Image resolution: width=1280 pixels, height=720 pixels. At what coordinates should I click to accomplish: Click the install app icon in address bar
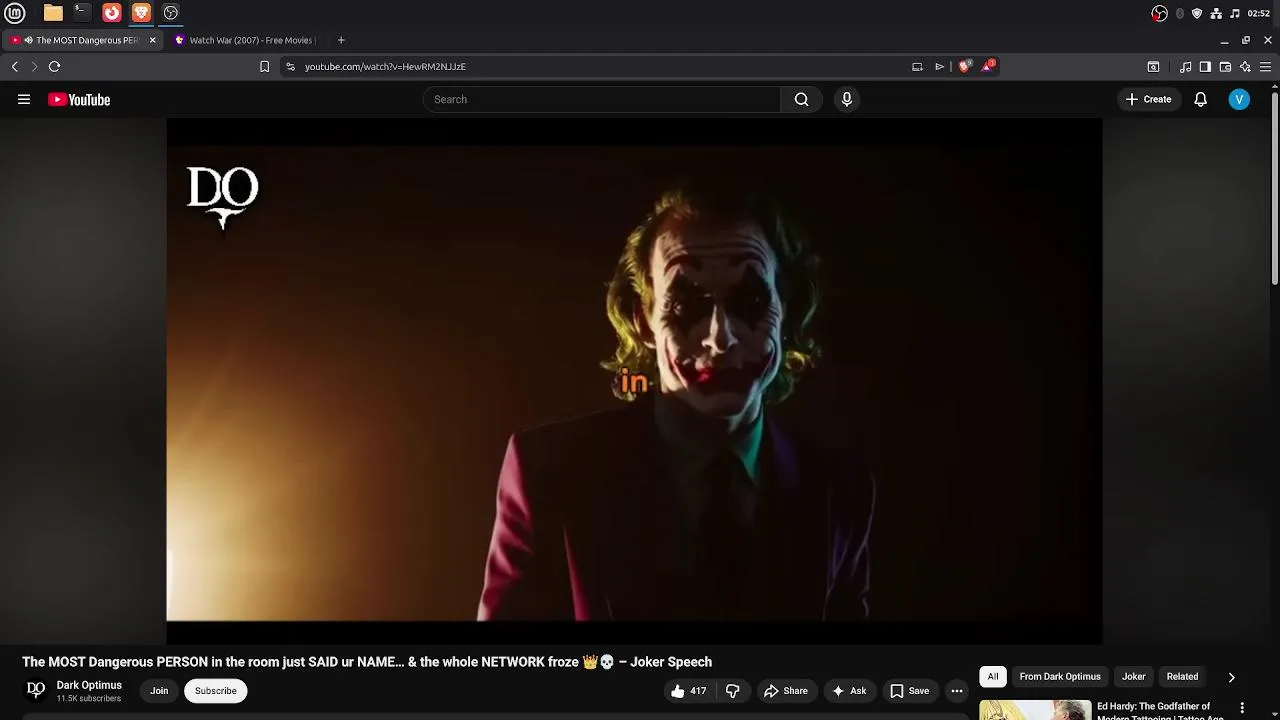click(917, 66)
